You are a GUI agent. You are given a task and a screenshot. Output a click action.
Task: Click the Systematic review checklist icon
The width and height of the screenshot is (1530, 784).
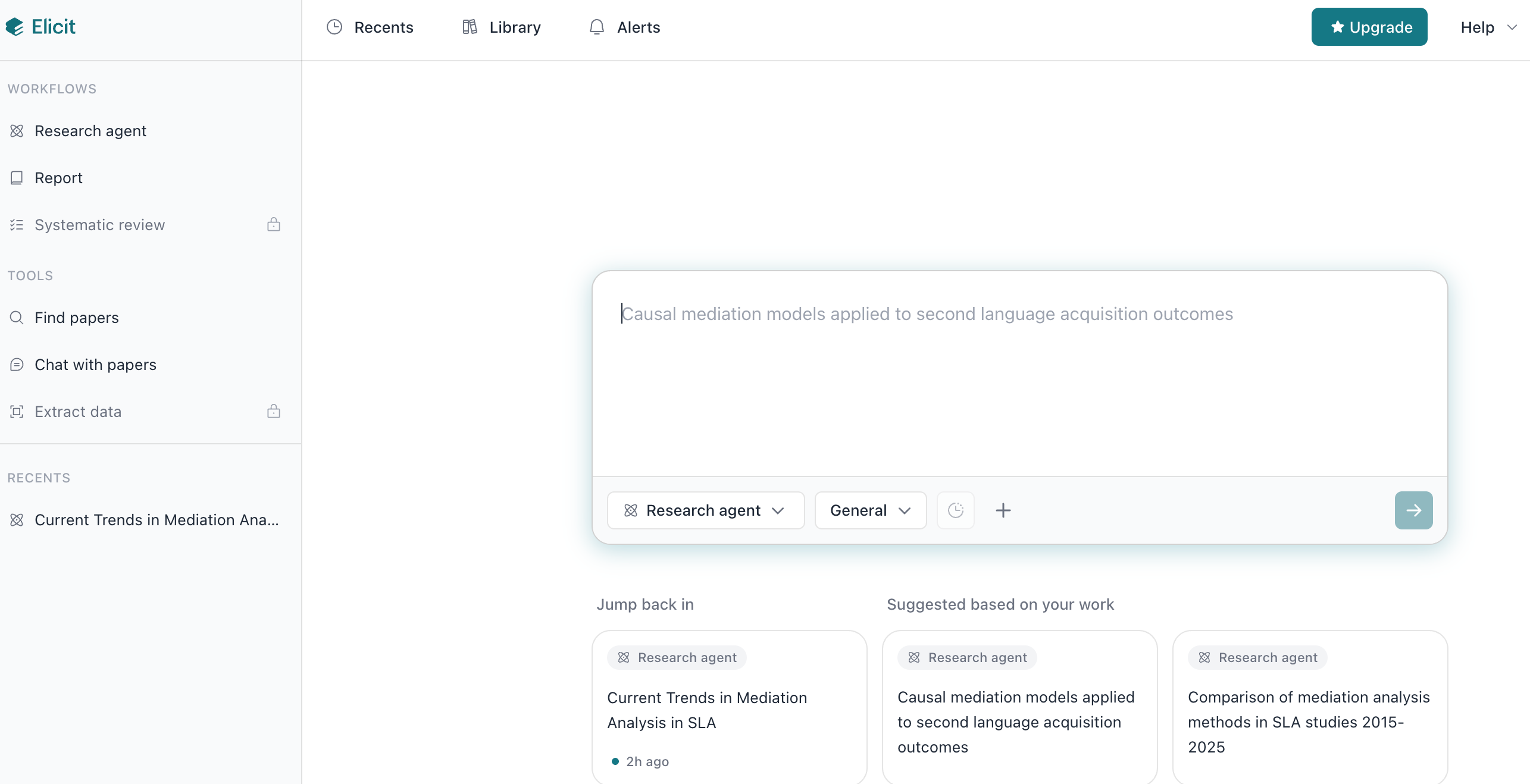point(17,225)
